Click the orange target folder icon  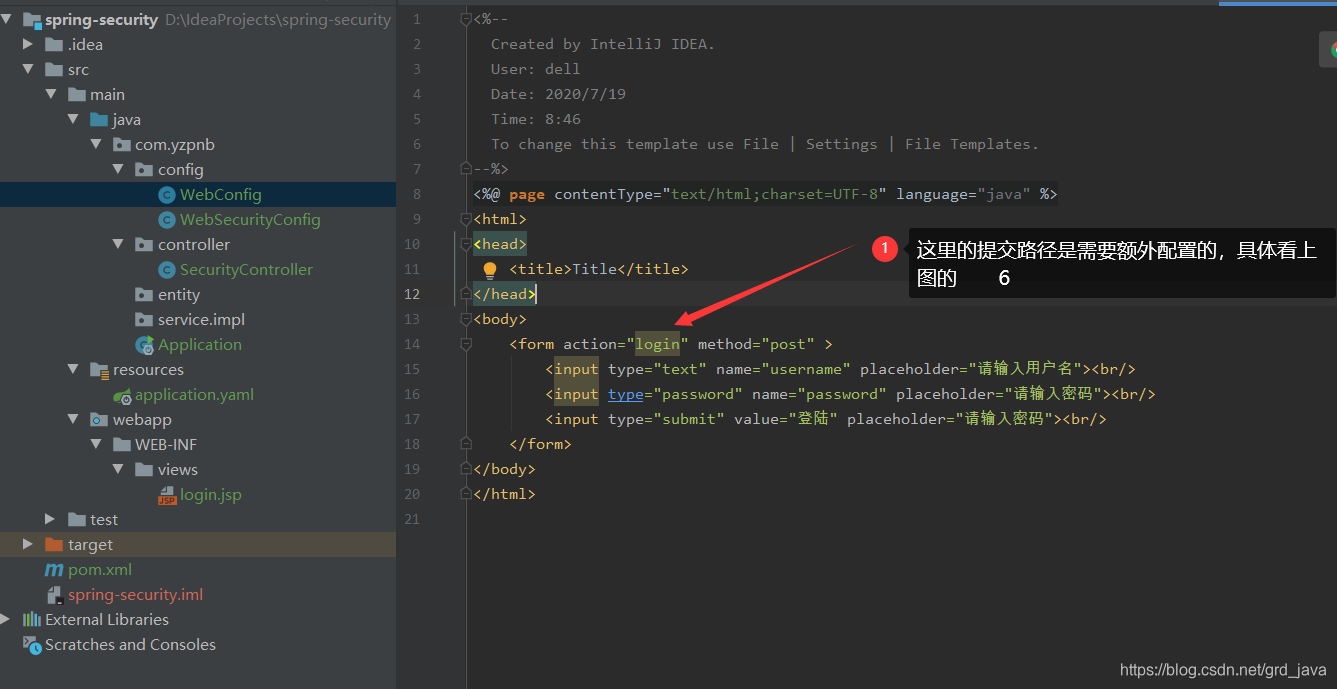54,544
